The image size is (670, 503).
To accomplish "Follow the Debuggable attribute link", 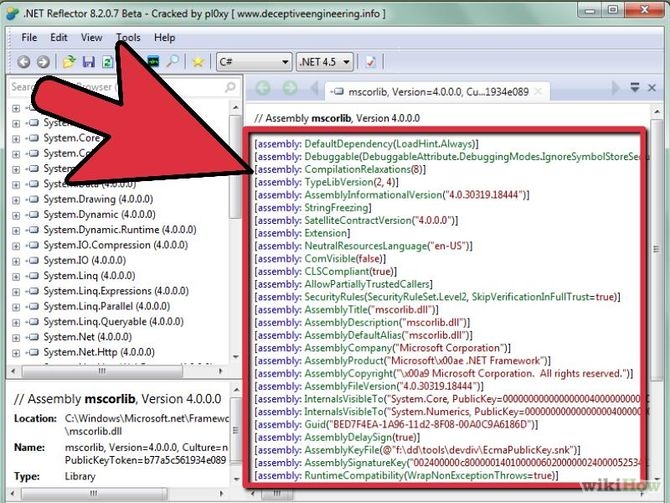I will (x=330, y=157).
